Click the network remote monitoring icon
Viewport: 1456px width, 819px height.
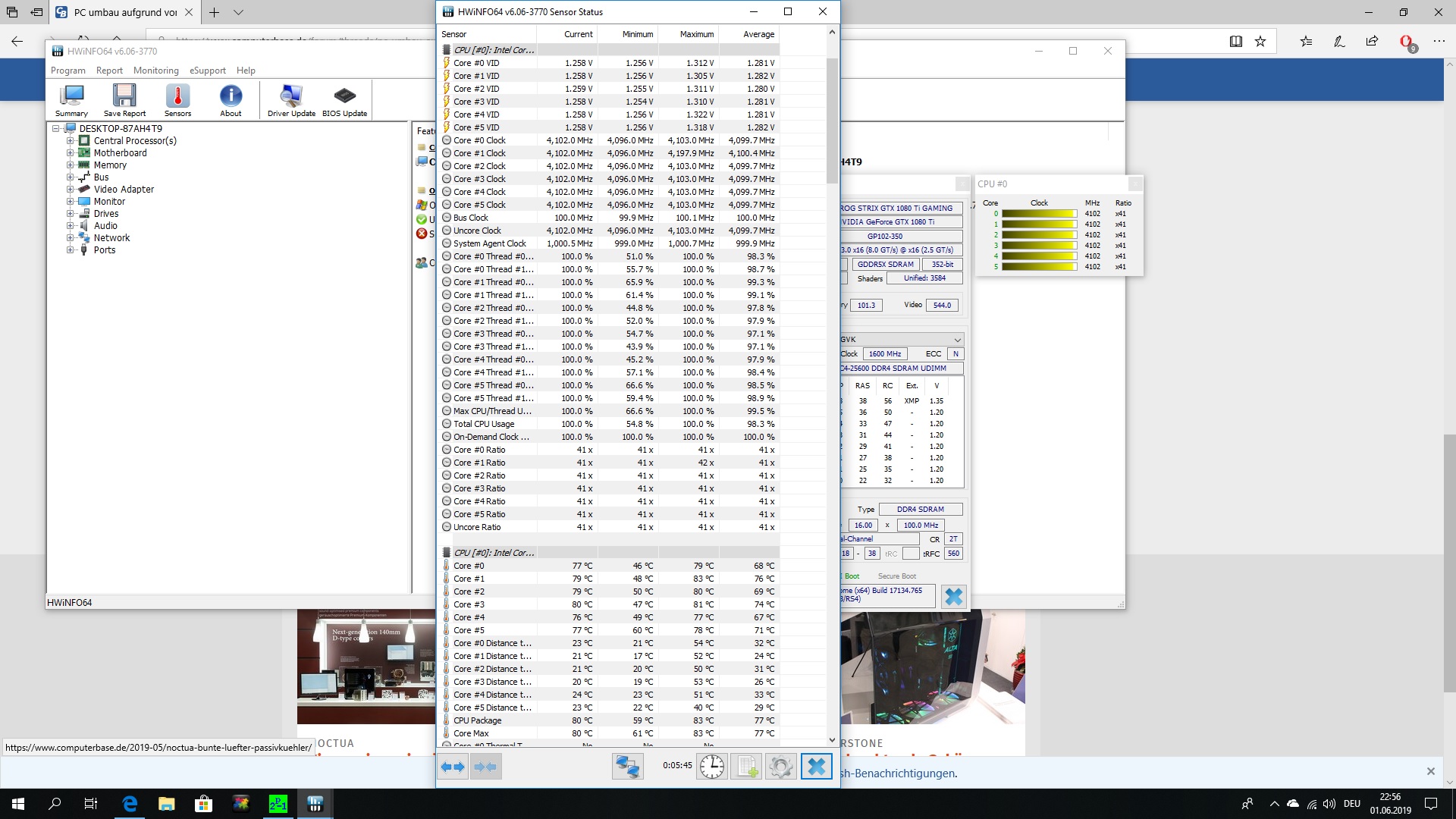(627, 767)
